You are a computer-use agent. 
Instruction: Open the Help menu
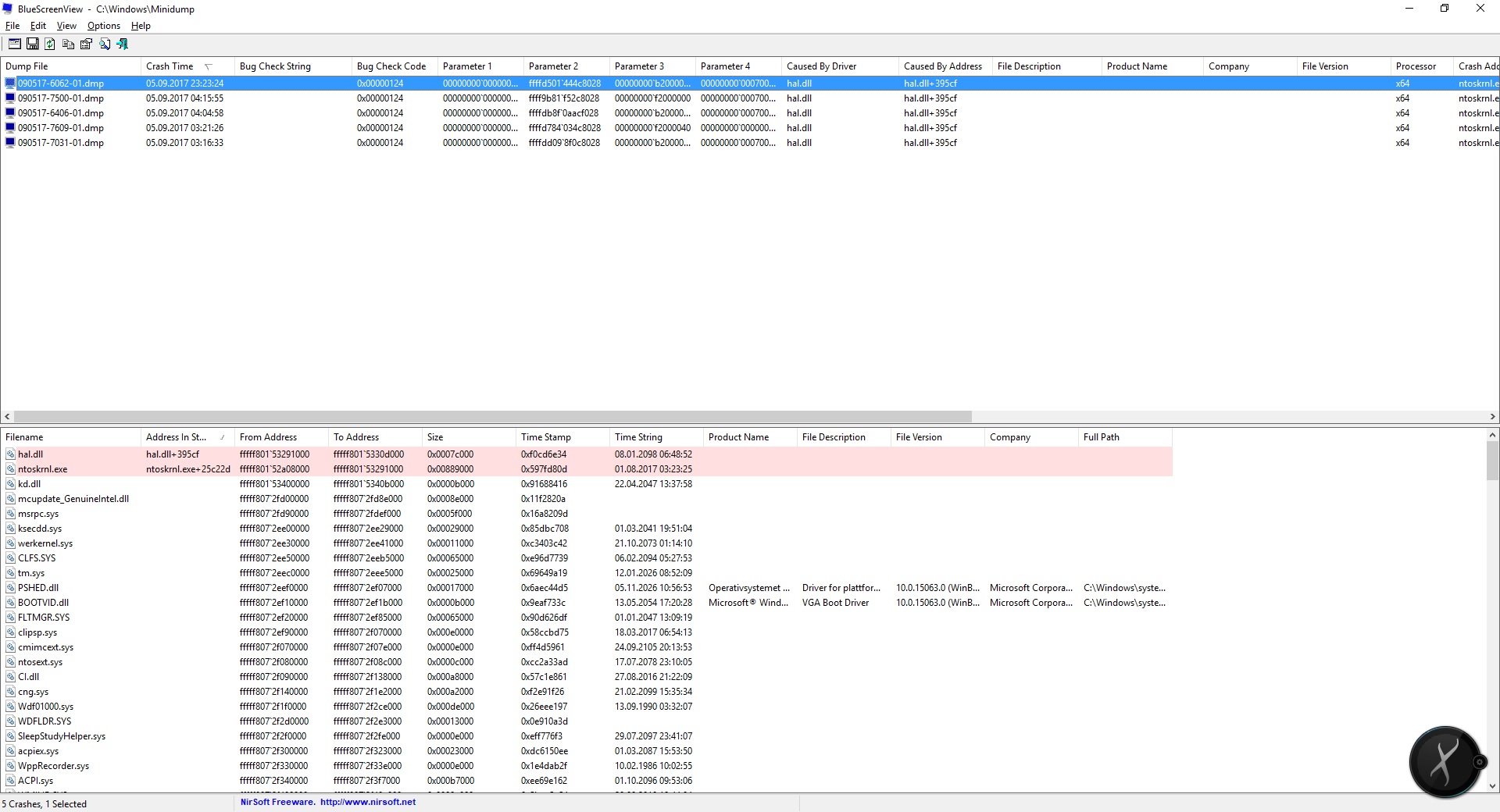point(141,26)
